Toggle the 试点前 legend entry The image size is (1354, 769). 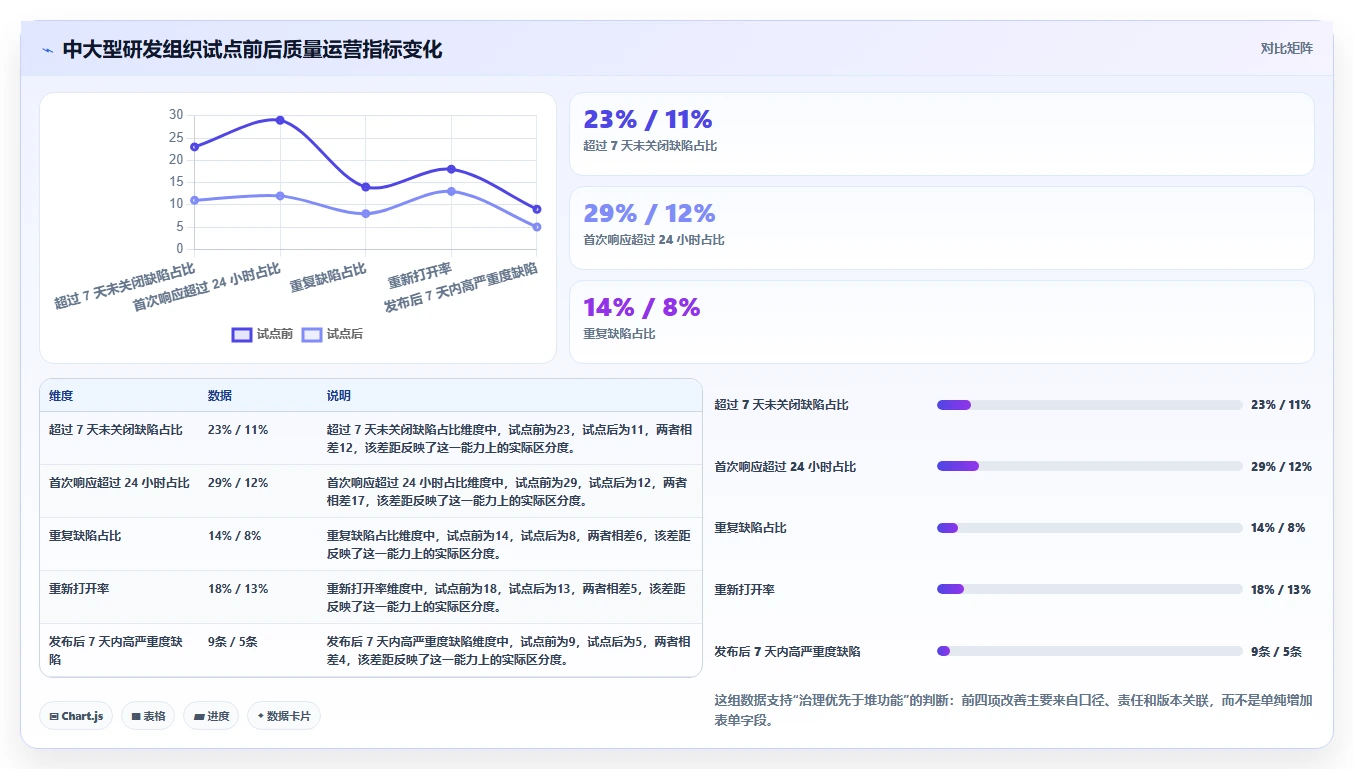(x=262, y=334)
